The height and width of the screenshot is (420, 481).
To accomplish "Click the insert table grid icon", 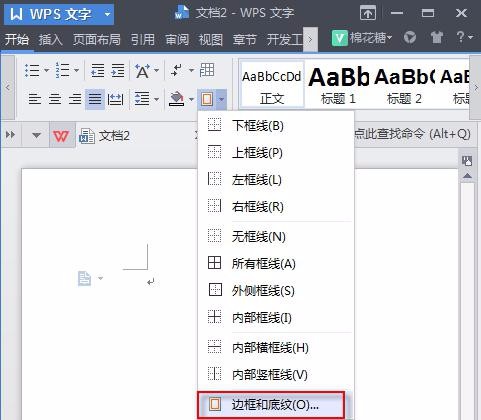I will click(207, 70).
